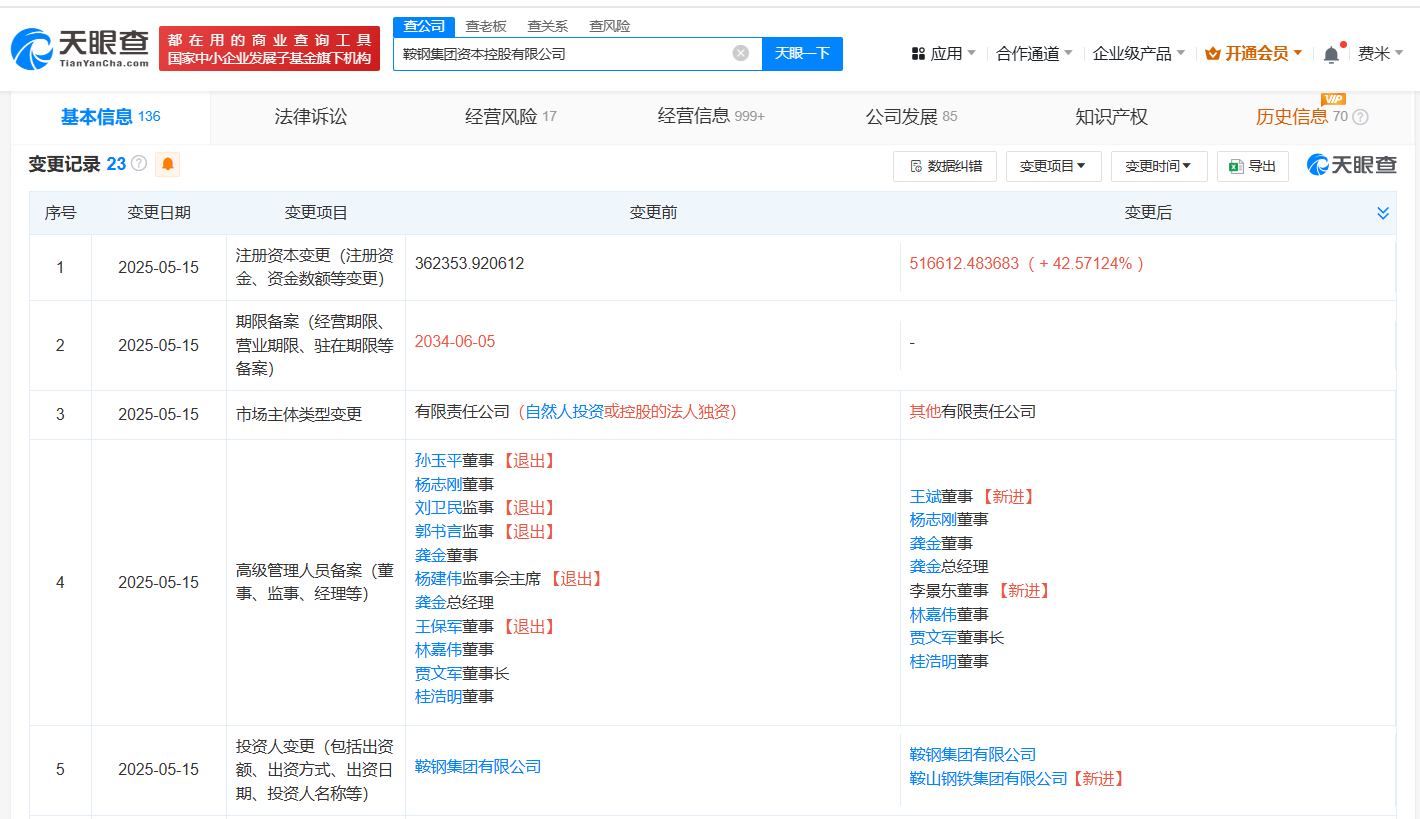
Task: Open the 法律诉讼 tab
Action: [x=311, y=117]
